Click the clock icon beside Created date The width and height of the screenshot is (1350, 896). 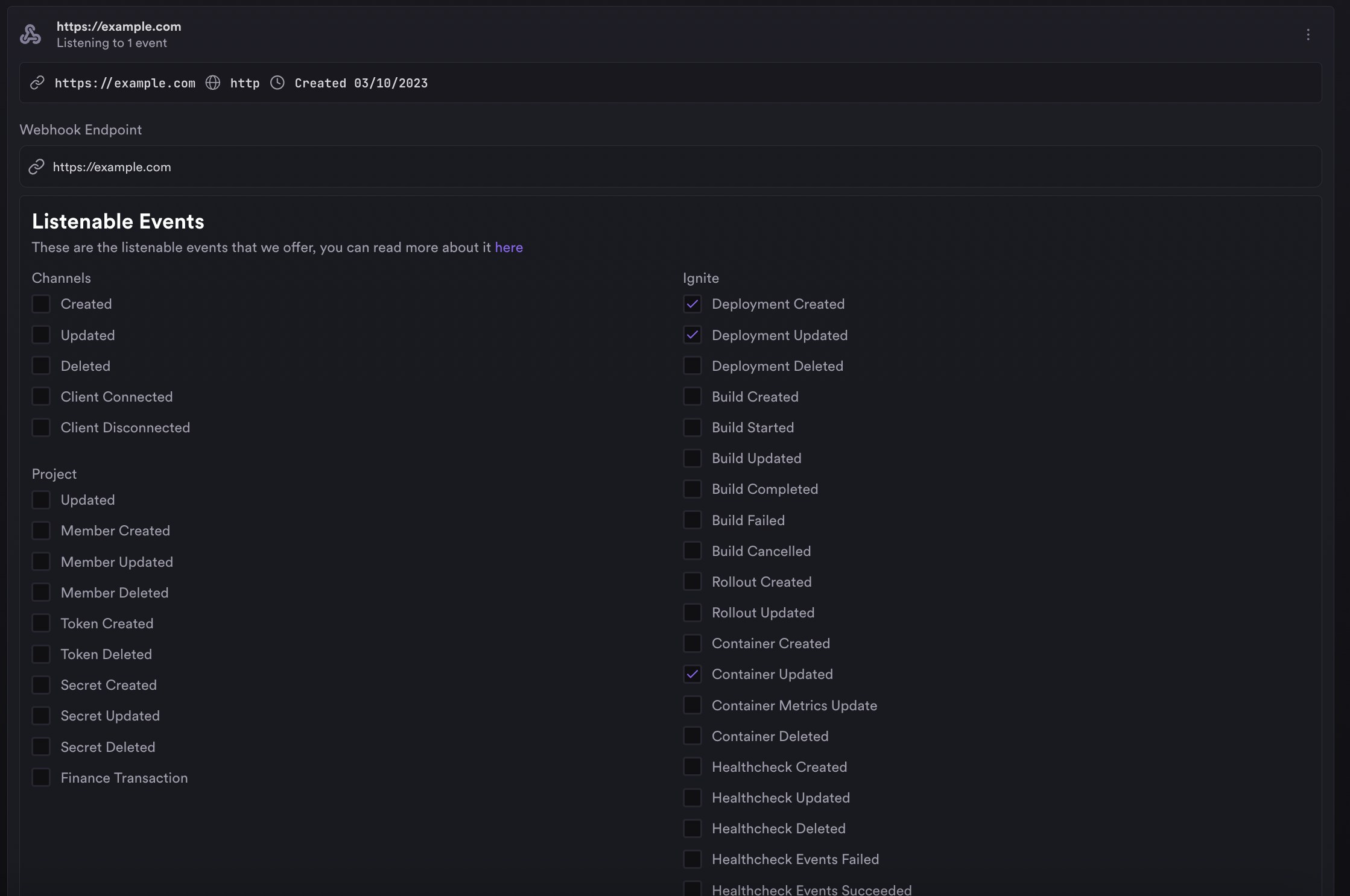tap(277, 83)
